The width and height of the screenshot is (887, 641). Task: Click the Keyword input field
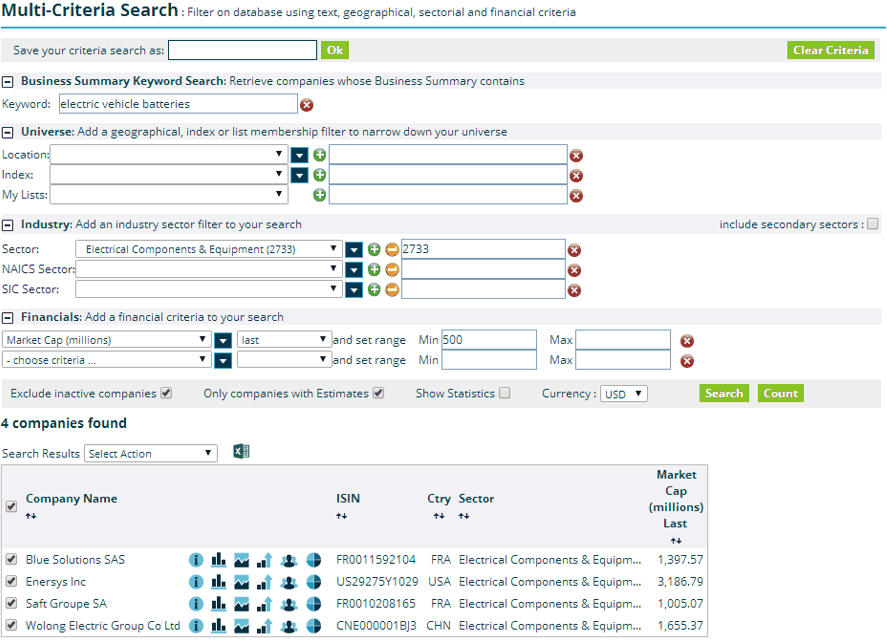coord(178,104)
